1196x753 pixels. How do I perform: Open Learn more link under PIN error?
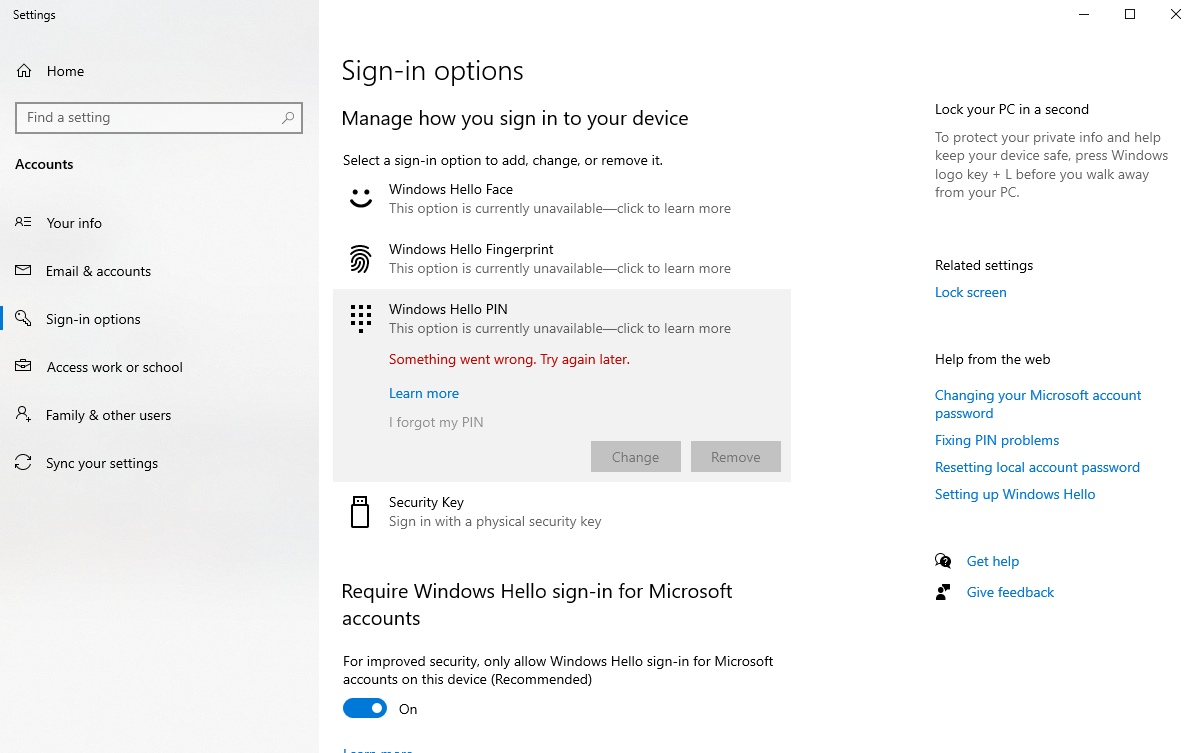423,393
